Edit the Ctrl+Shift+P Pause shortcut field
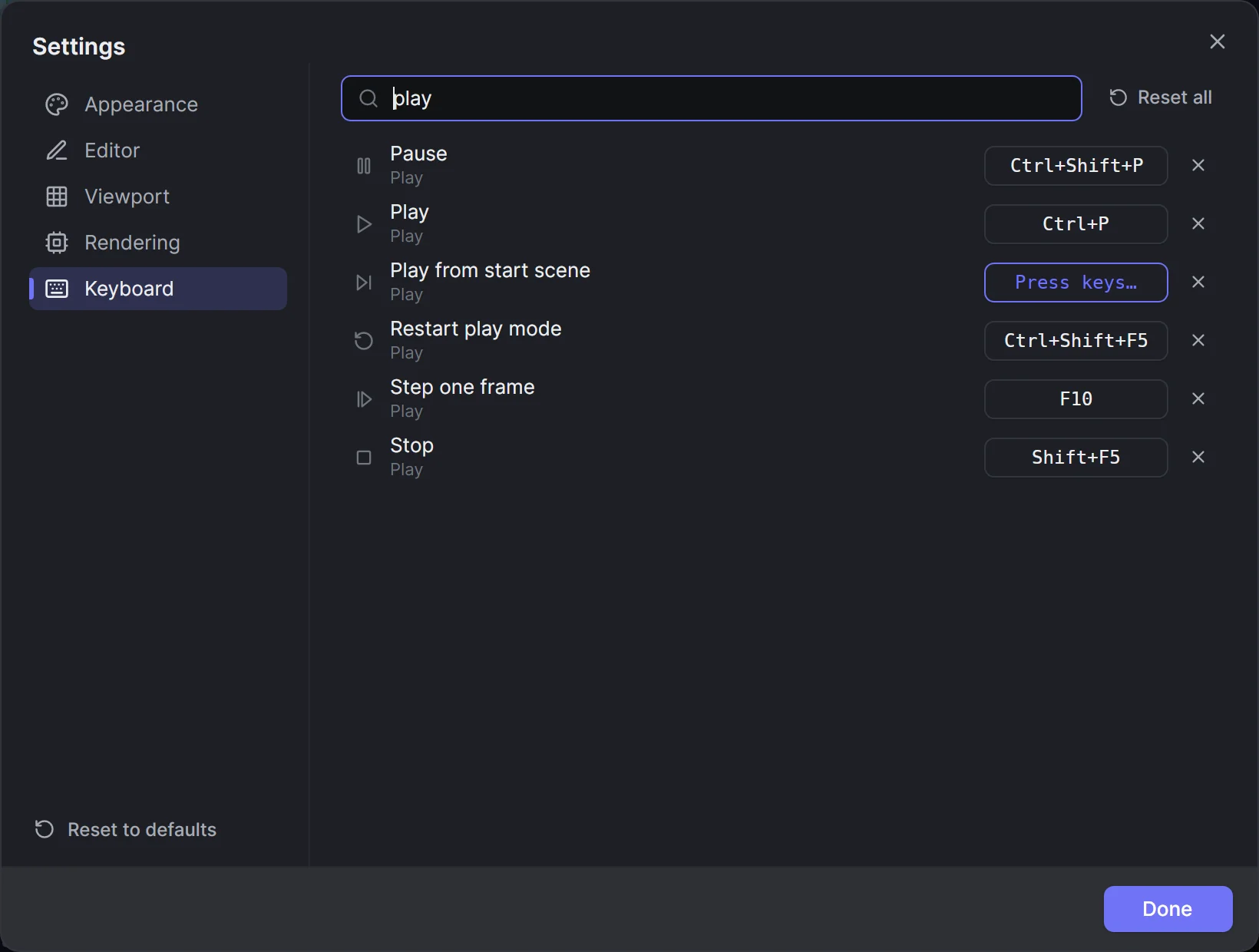 coord(1076,166)
